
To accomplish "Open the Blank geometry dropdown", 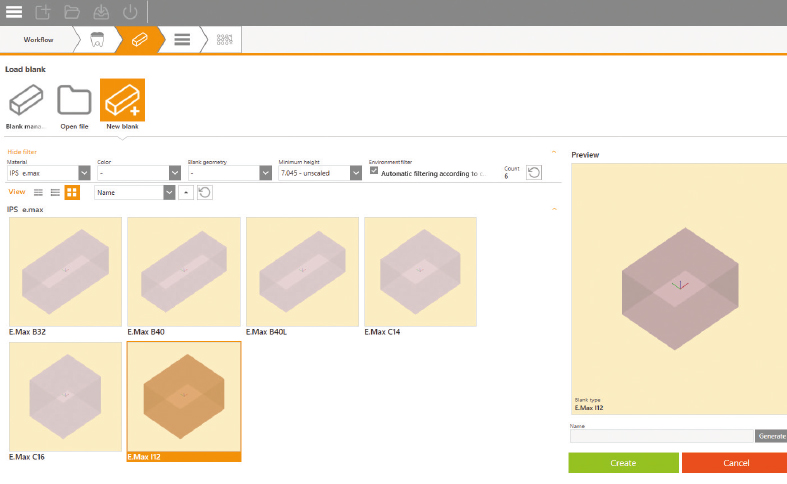I will pos(230,173).
